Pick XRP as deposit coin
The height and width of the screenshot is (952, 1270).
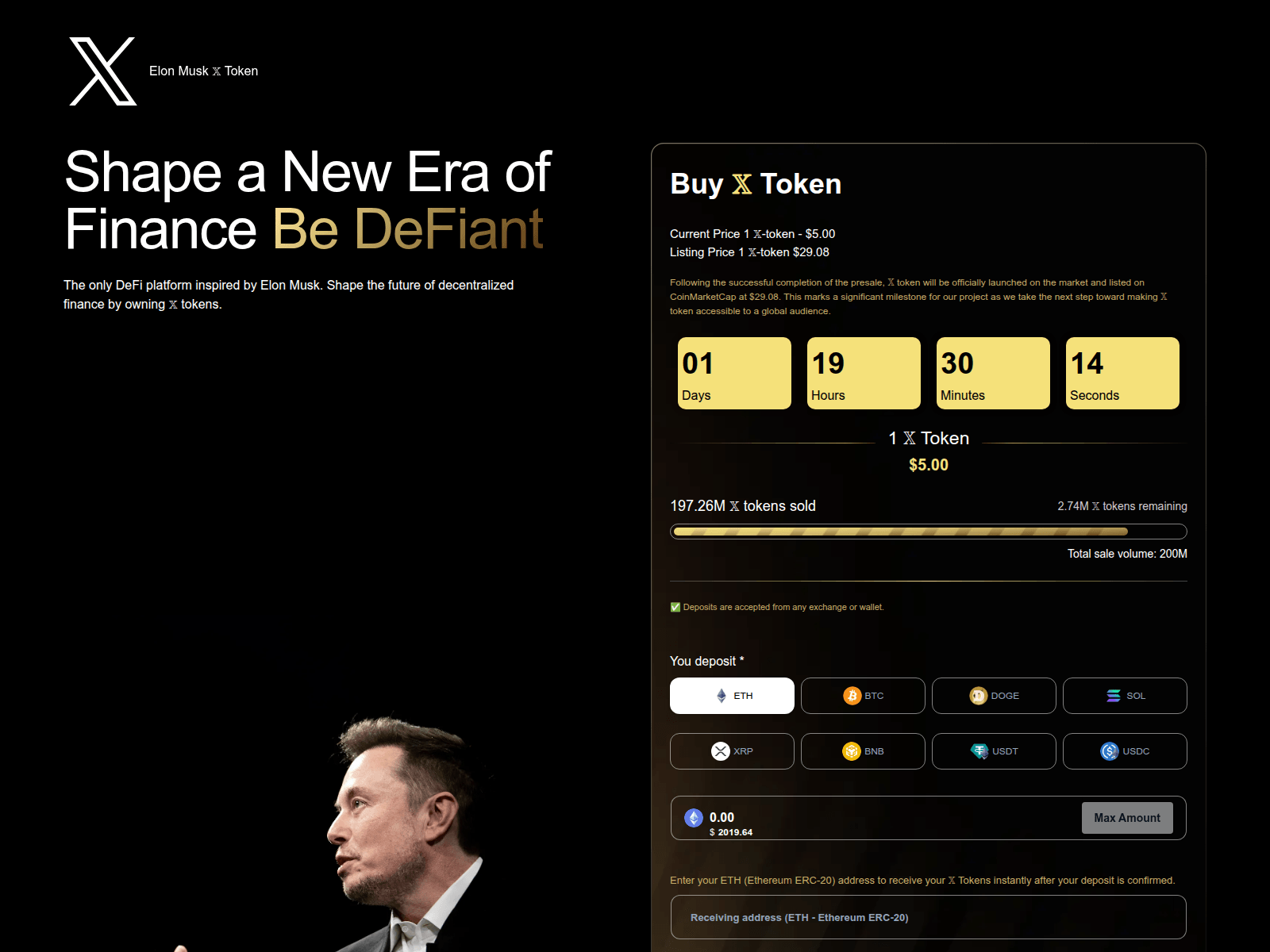click(732, 751)
